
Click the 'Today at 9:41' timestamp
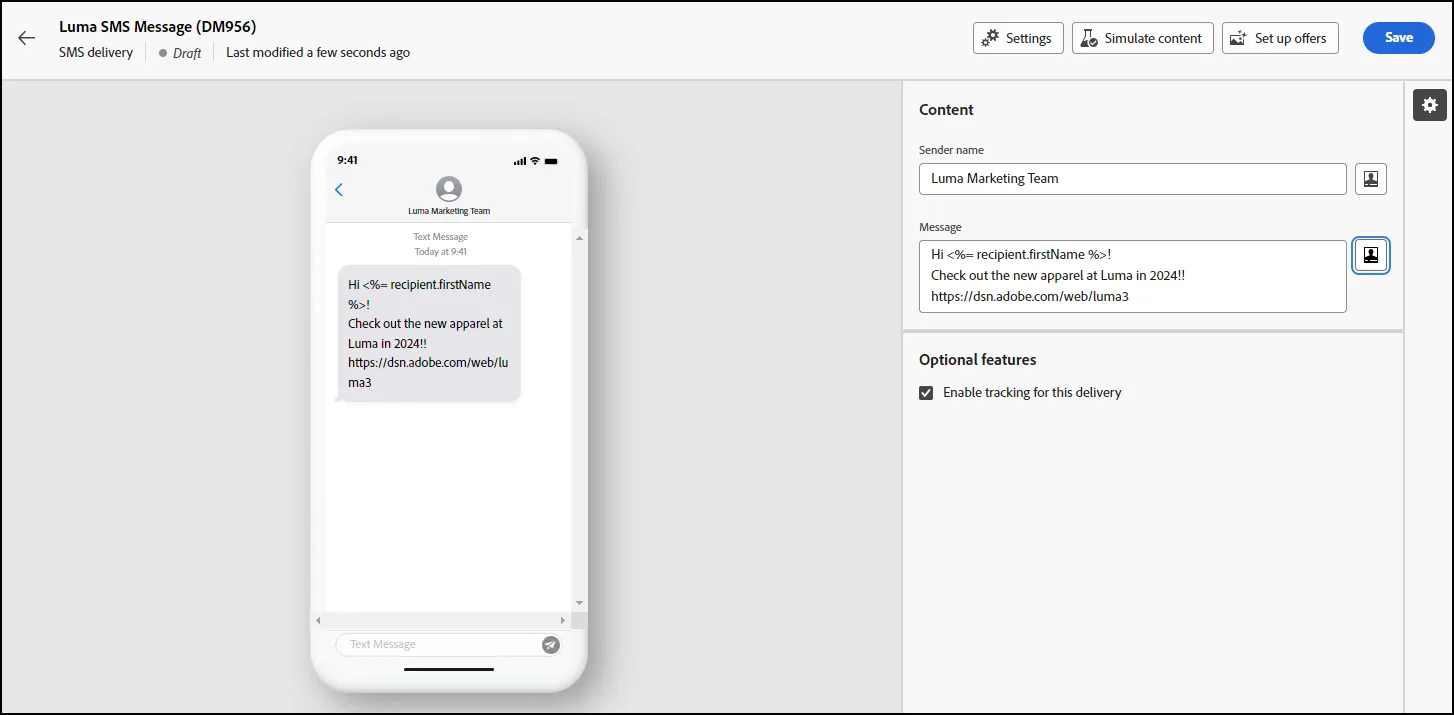point(441,252)
